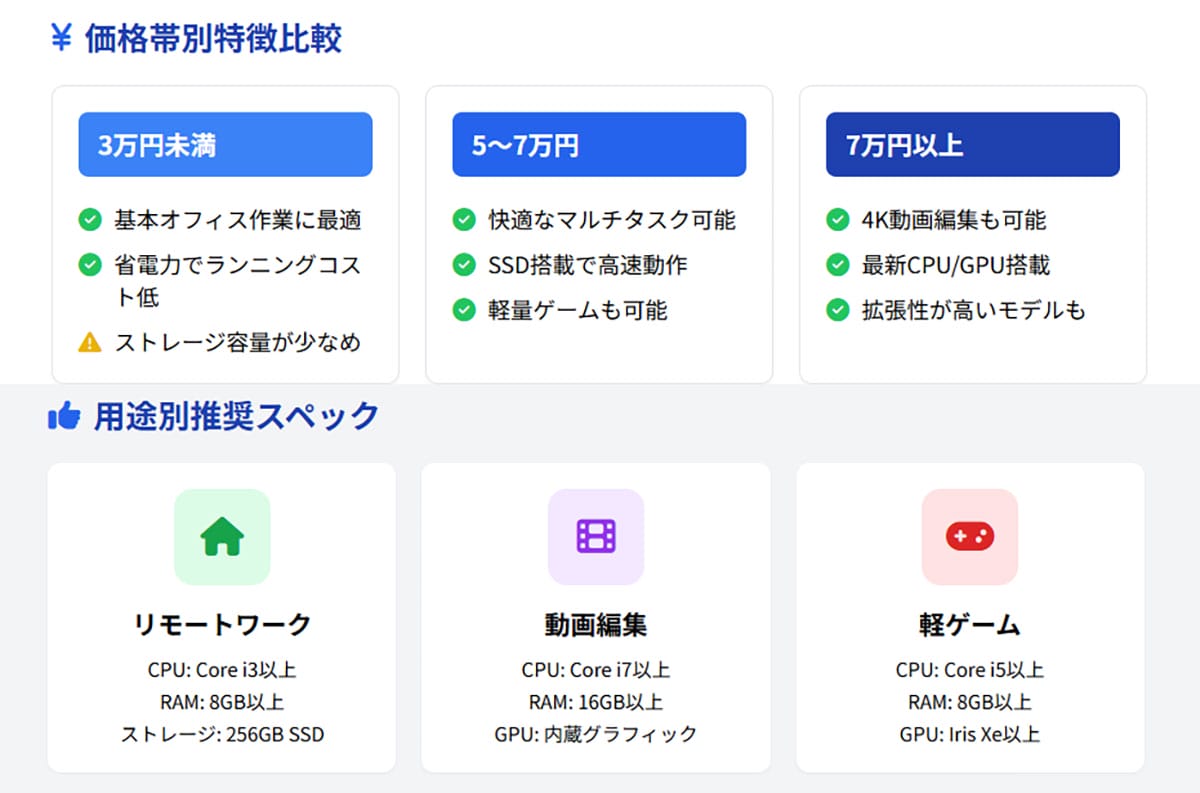The image size is (1200, 793).
Task: Click the 軽ゲーム card title
Action: 970,625
